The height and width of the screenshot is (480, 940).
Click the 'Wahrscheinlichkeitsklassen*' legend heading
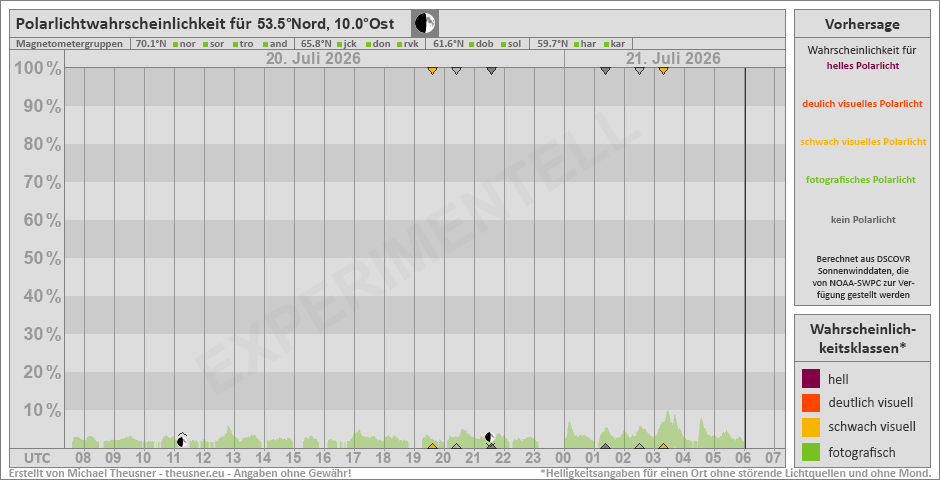(862, 339)
